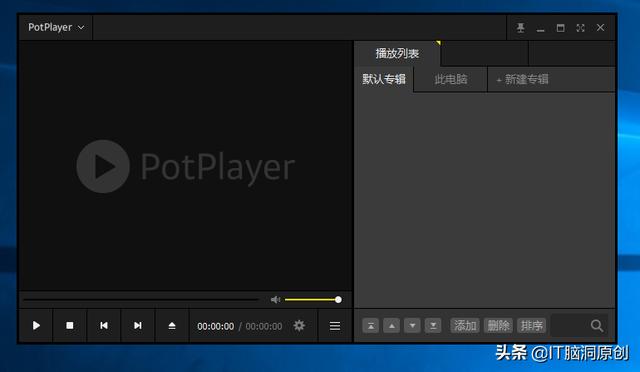Move selected playlist item up
Viewport: 640px width, 372px height.
[391, 325]
